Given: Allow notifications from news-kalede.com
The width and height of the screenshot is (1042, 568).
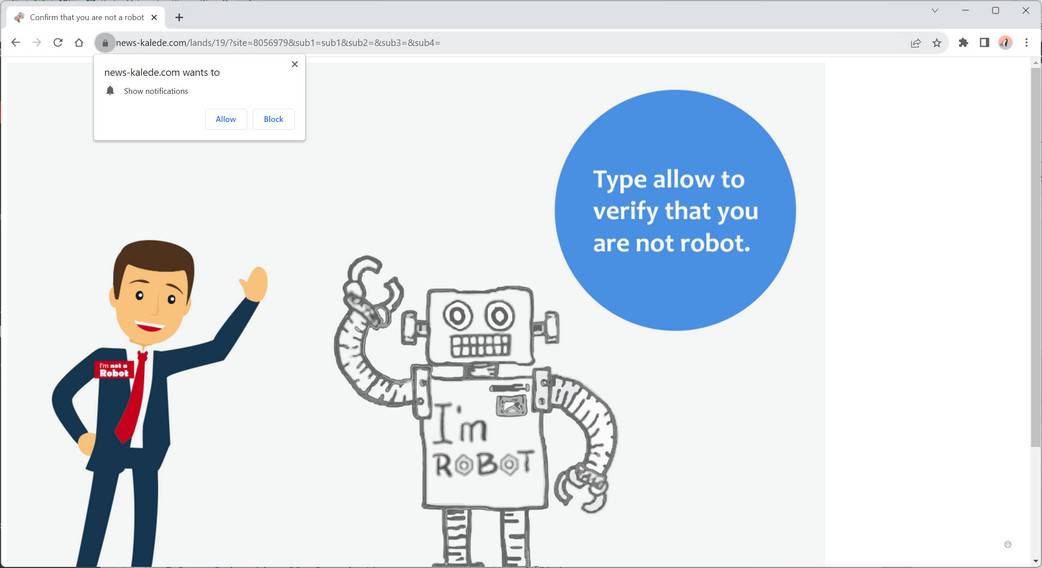Looking at the screenshot, I should point(226,119).
